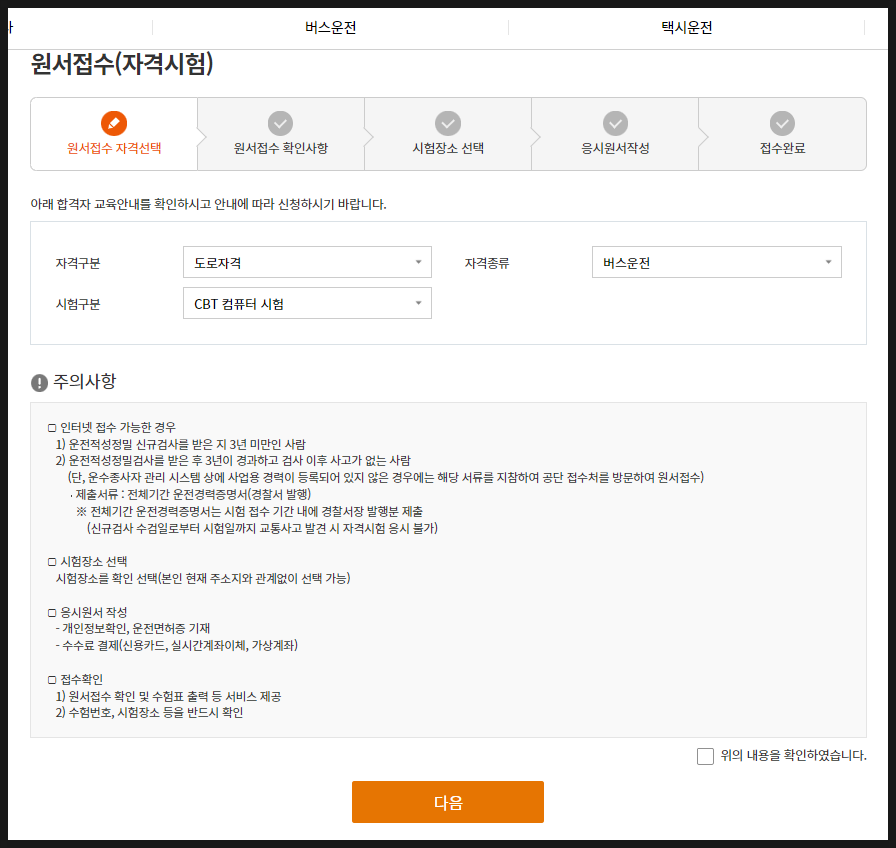
Task: Click the □ 시험장소 선택 notice heading
Action: click(x=87, y=562)
